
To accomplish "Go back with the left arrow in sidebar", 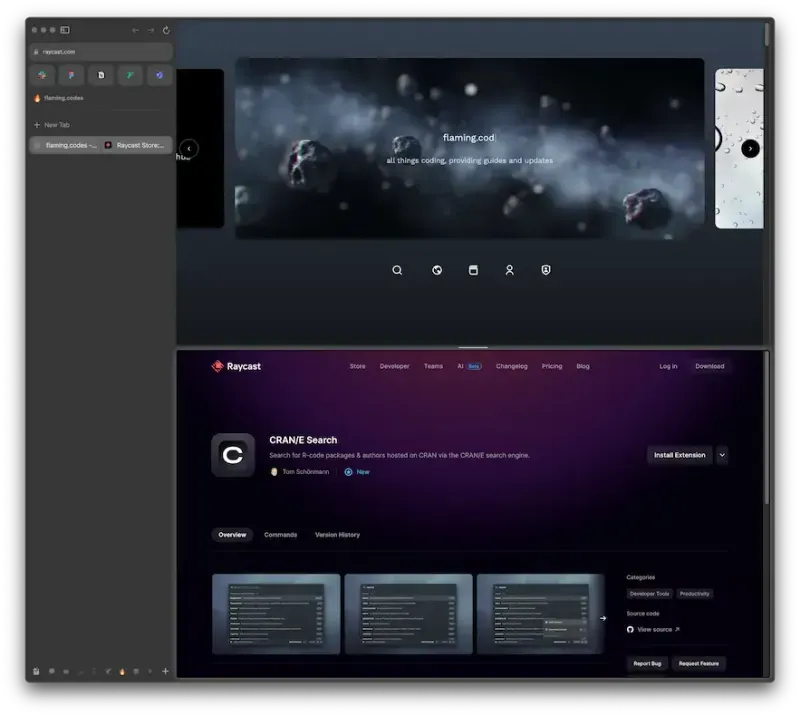I will point(135,31).
